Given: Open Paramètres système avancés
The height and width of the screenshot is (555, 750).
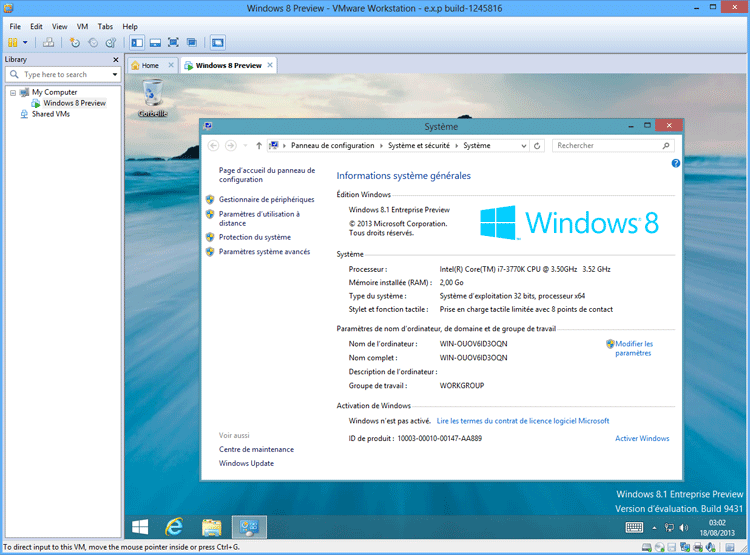Looking at the screenshot, I should tap(264, 252).
